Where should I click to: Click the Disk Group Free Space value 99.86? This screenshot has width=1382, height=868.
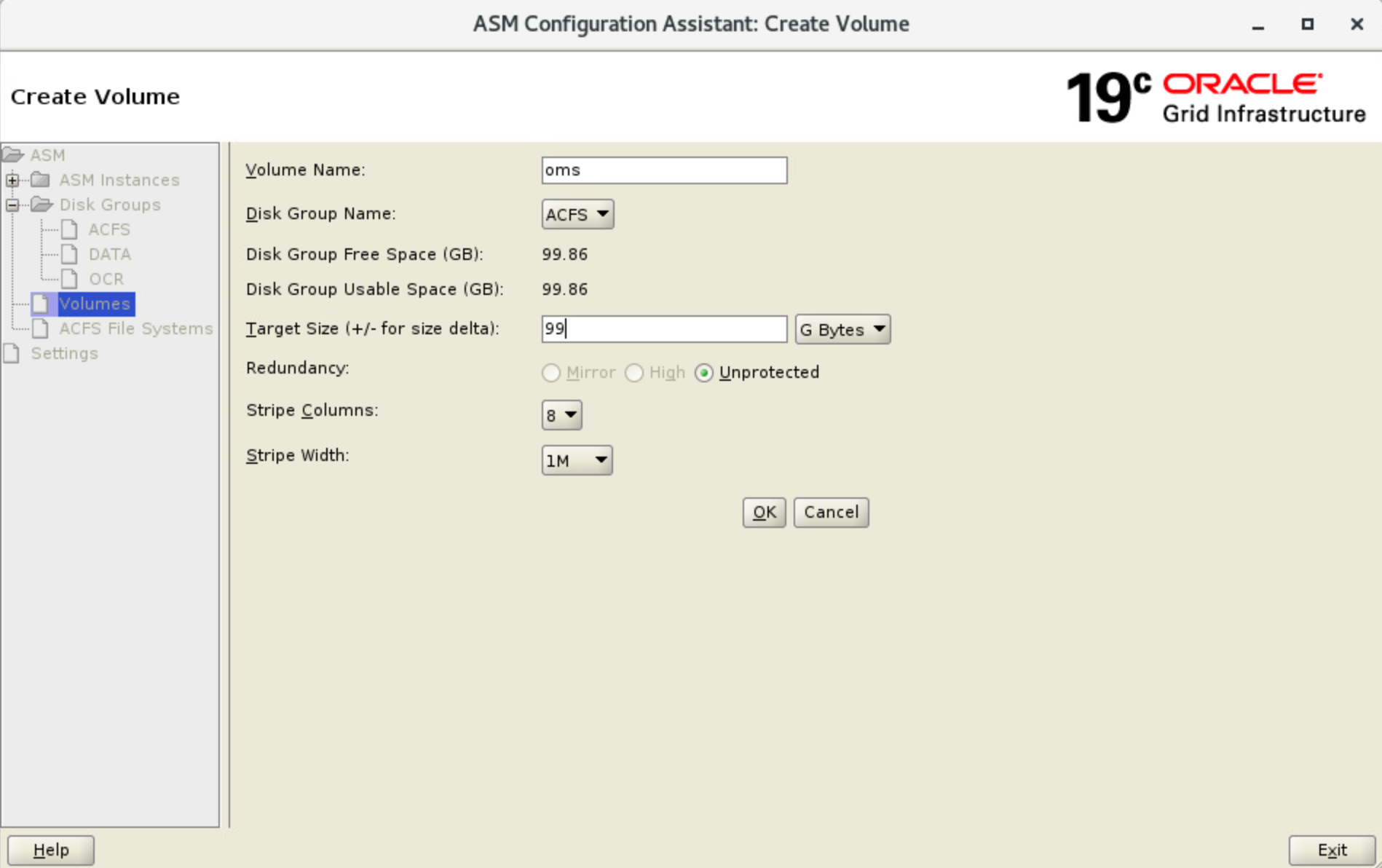click(x=565, y=254)
